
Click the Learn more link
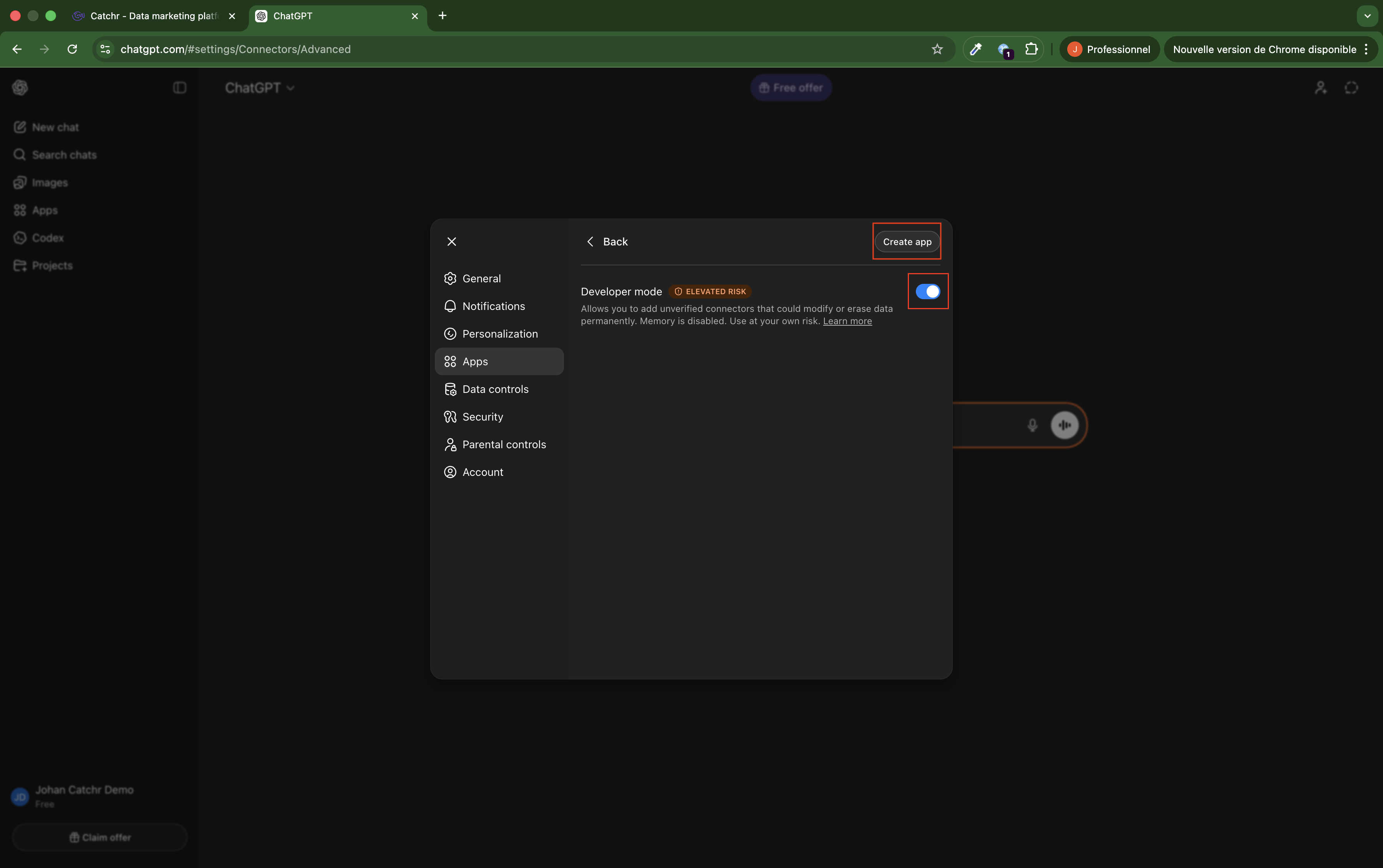click(x=847, y=321)
